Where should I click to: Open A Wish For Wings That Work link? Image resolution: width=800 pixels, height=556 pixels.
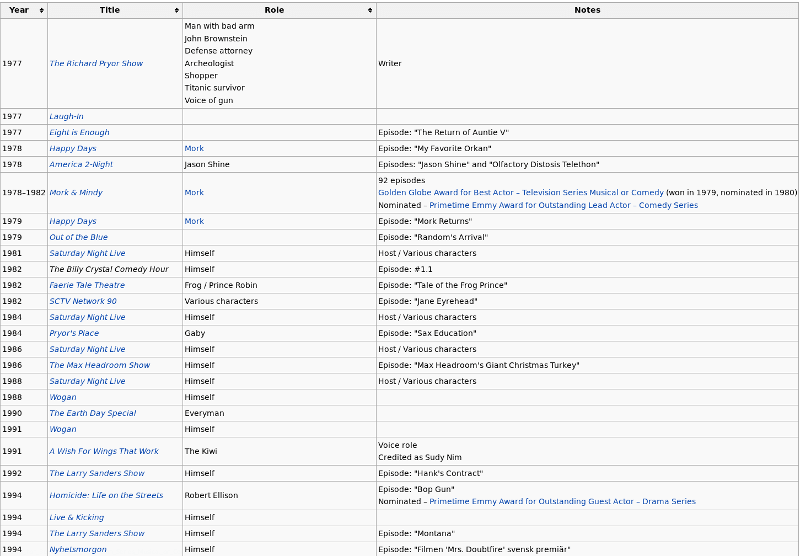click(x=104, y=451)
